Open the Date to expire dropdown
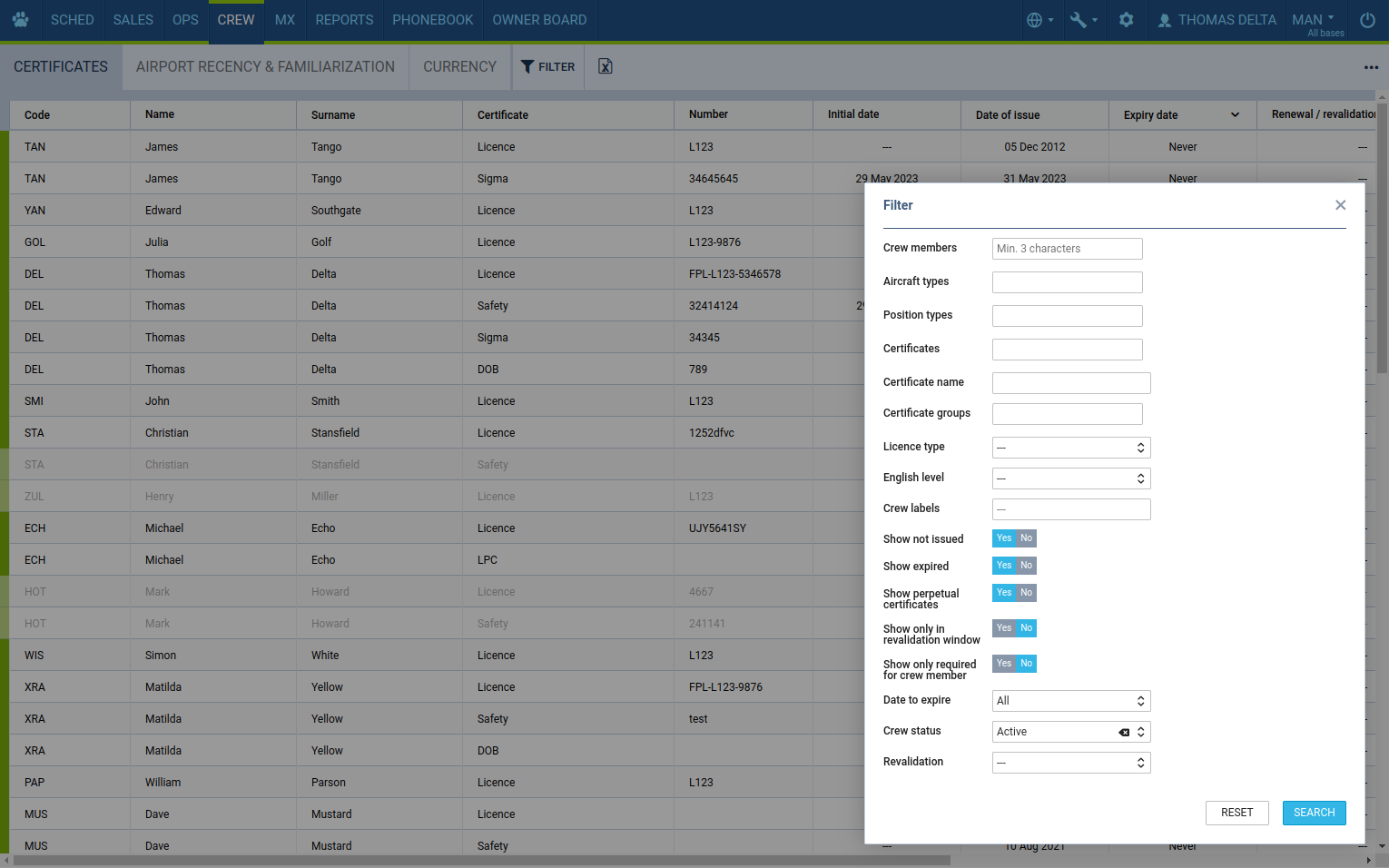 point(1071,701)
